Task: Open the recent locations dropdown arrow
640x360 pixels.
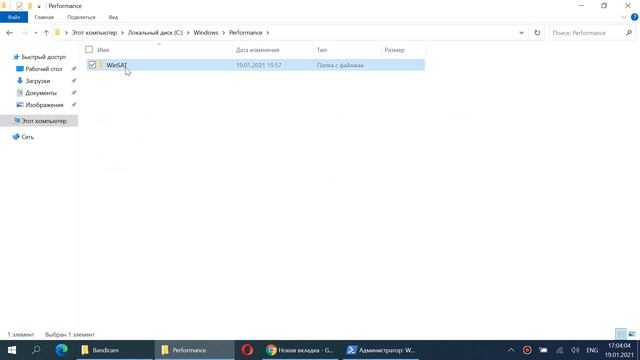Action: (x=36, y=33)
